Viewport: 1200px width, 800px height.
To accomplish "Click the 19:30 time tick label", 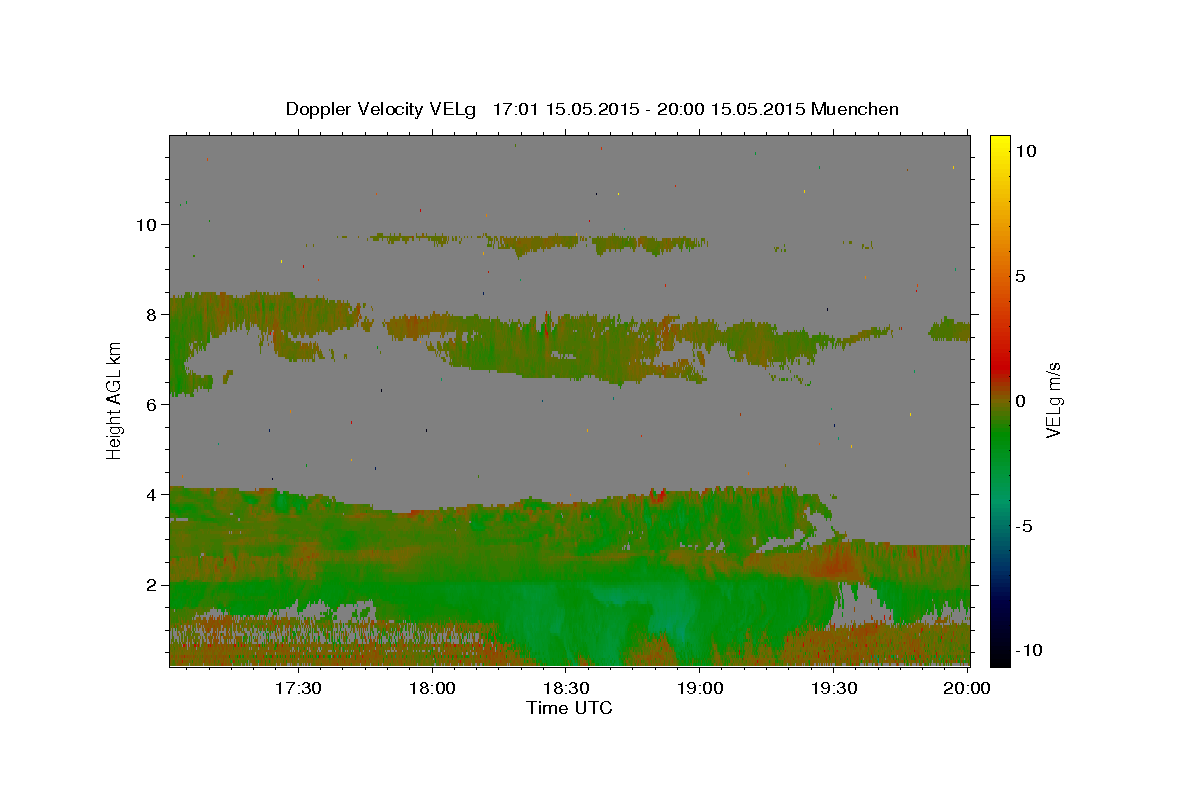I will pyautogui.click(x=834, y=688).
